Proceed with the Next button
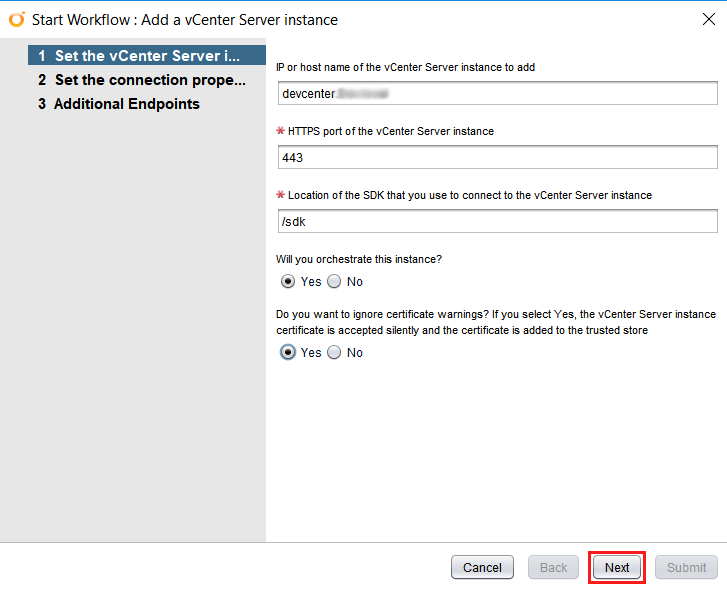Image resolution: width=727 pixels, height=589 pixels. pyautogui.click(x=617, y=567)
